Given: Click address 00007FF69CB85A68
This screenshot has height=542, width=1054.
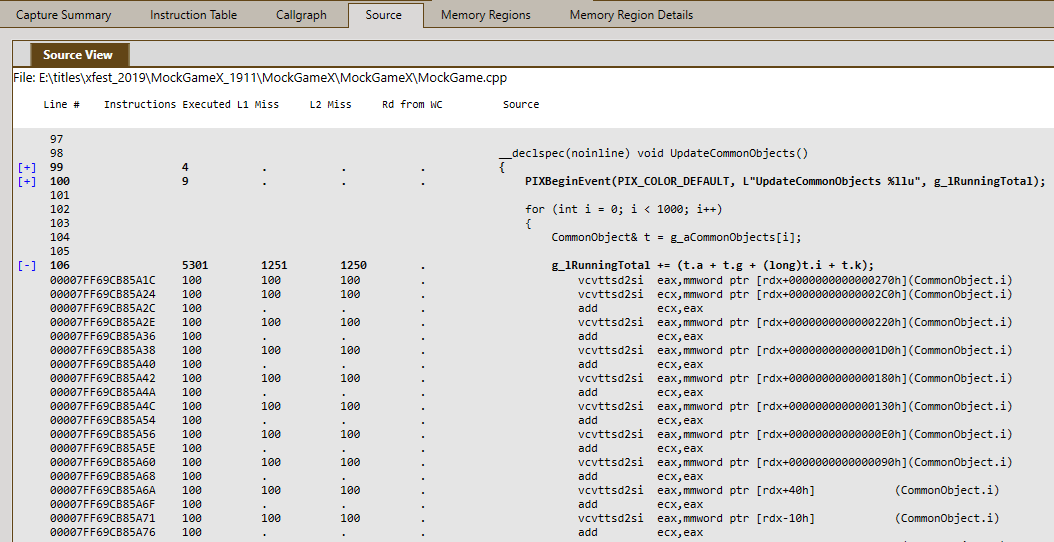Looking at the screenshot, I should 102,476.
